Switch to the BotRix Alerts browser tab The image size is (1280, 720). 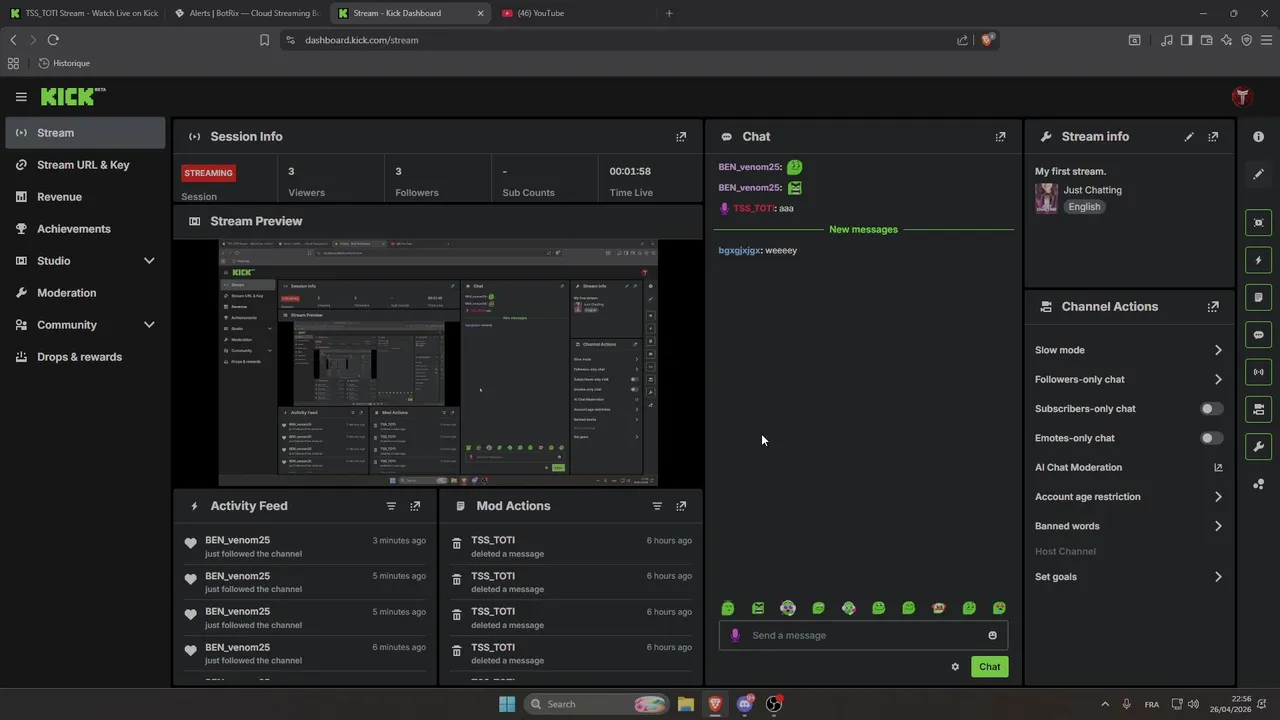(246, 13)
